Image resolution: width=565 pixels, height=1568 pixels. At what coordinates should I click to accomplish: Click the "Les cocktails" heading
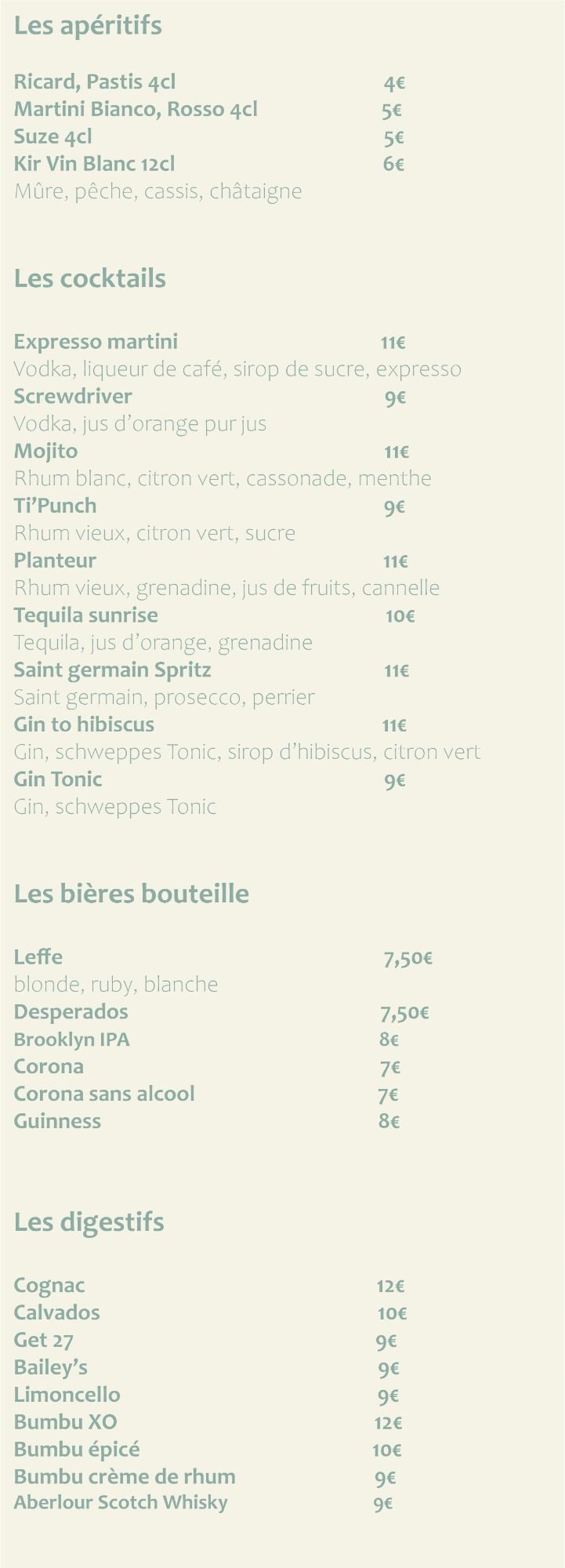(x=90, y=278)
